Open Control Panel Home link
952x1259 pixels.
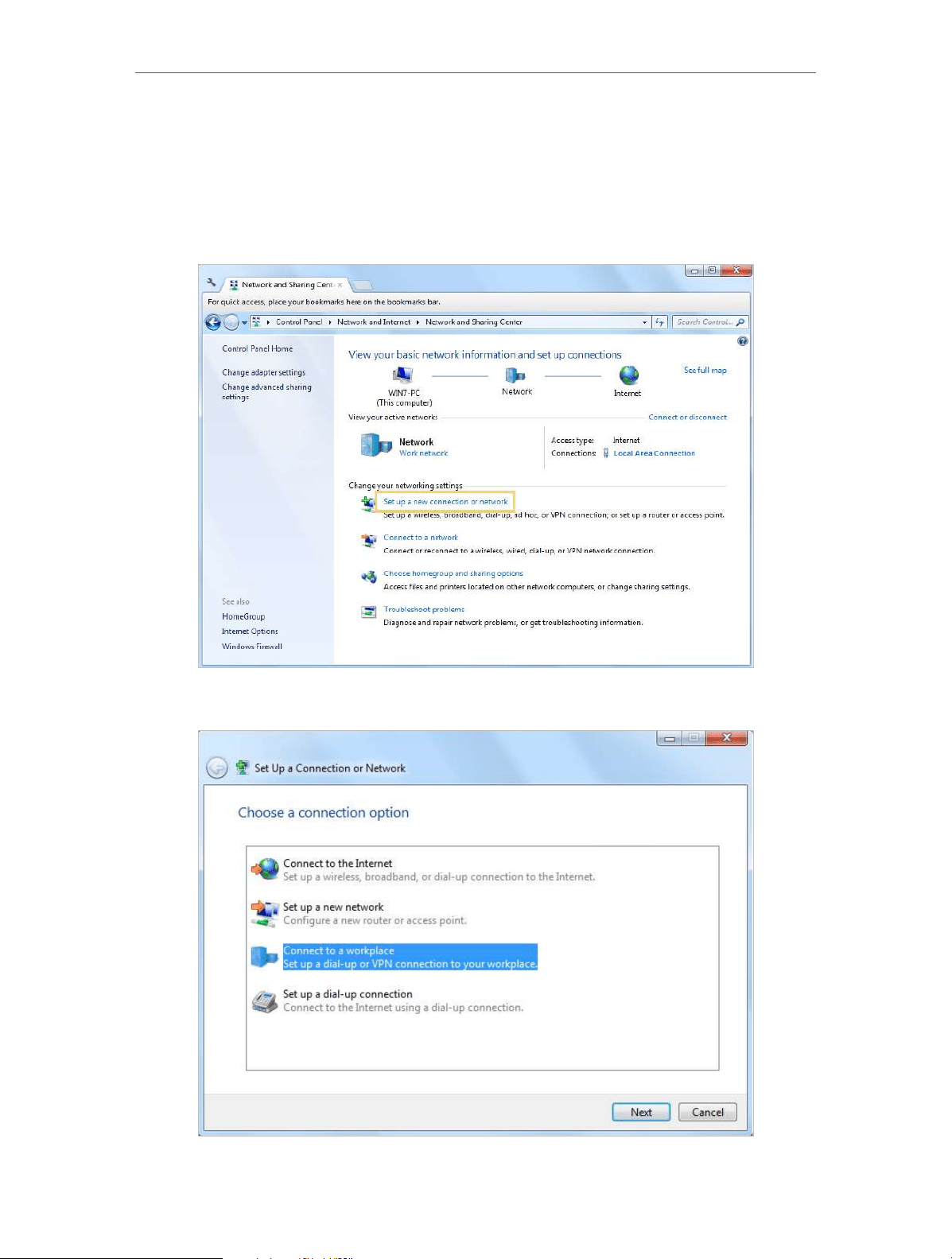[x=258, y=348]
